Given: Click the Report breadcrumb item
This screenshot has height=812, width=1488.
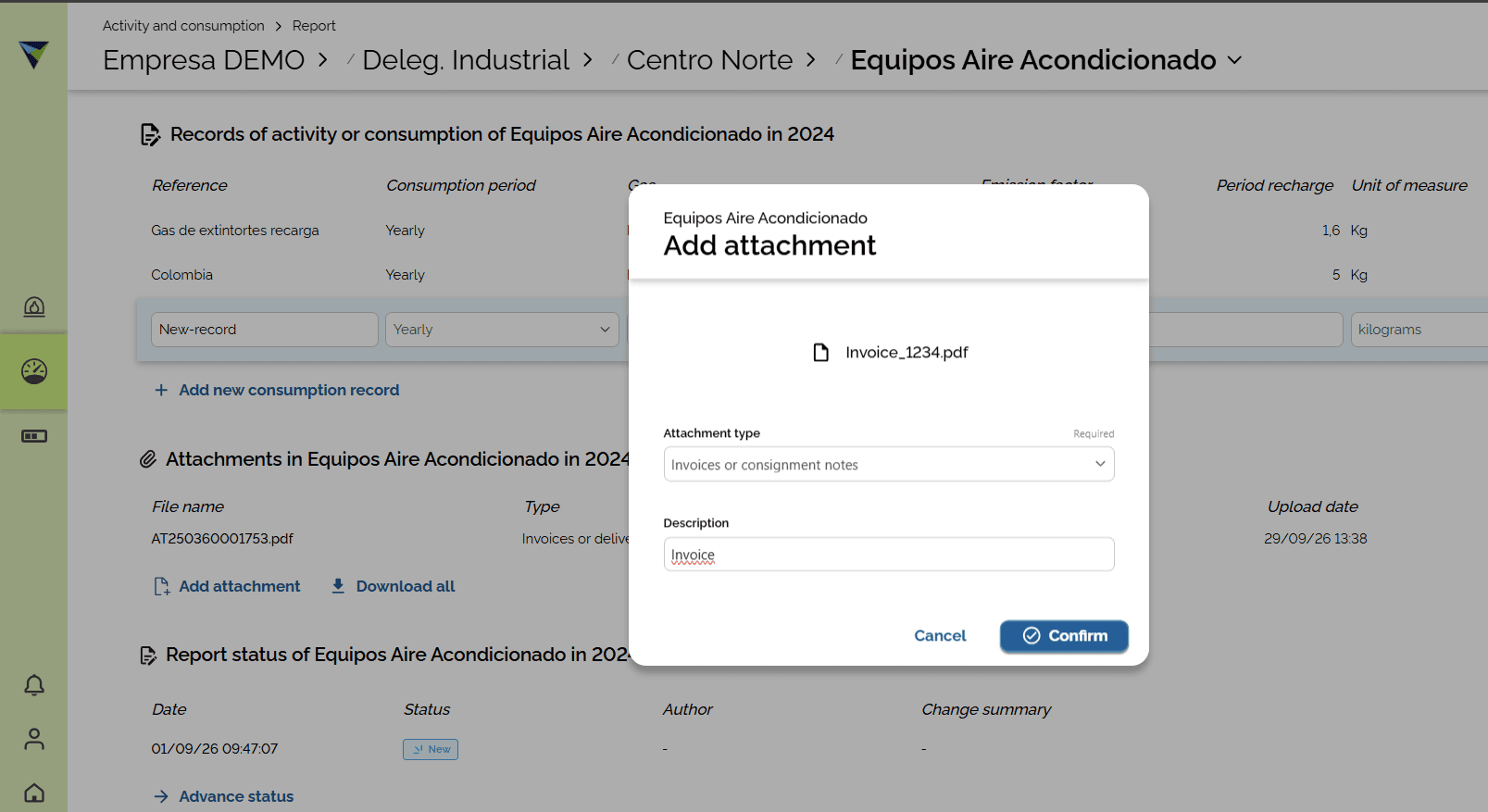Looking at the screenshot, I should coord(314,26).
